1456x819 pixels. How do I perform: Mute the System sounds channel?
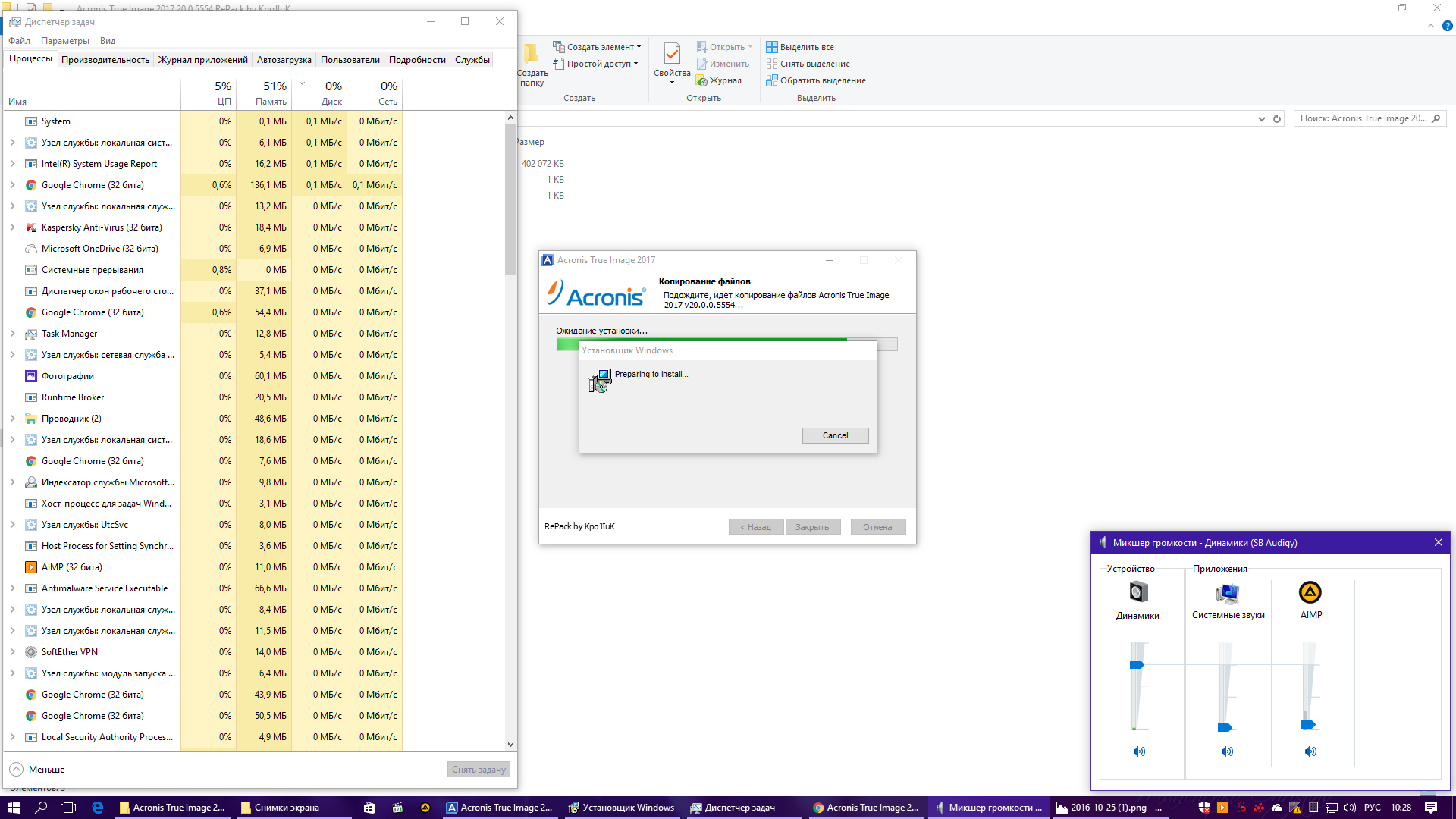(1227, 752)
